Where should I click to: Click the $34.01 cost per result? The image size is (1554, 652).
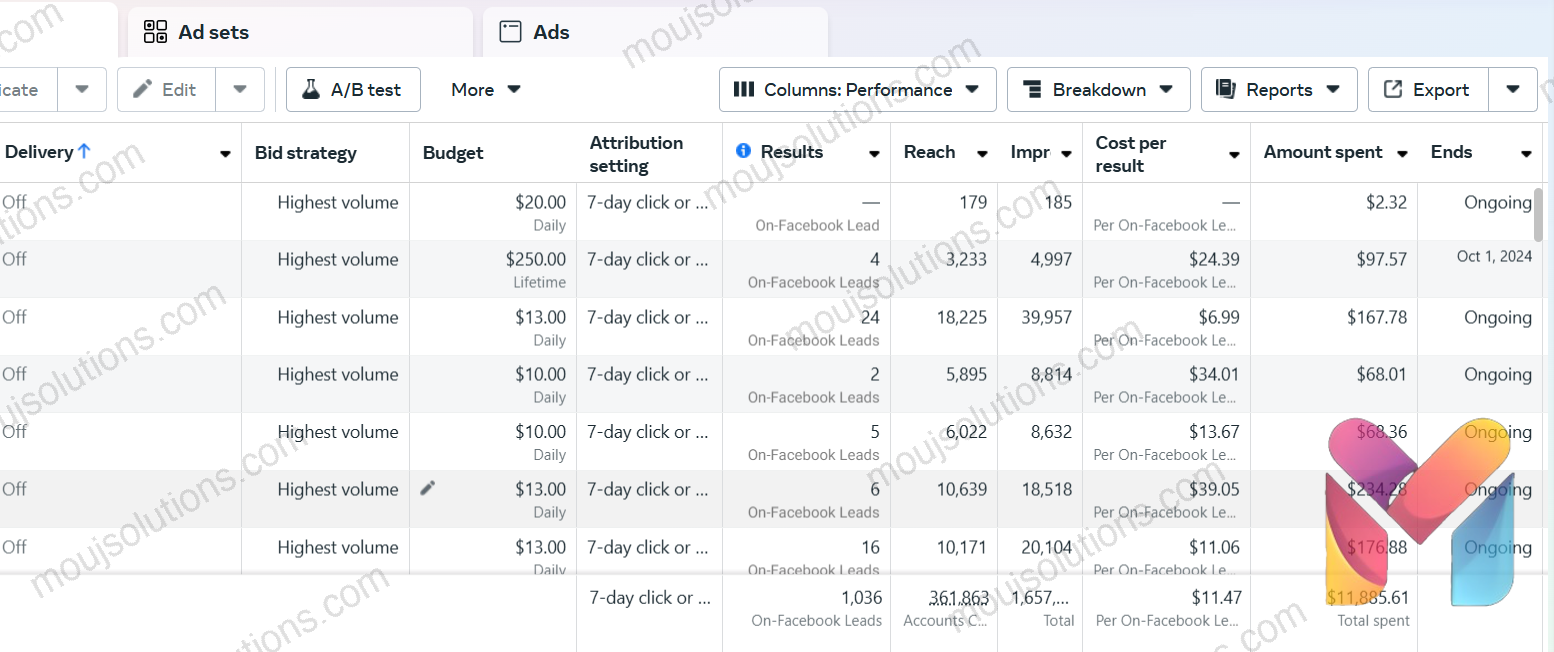pos(1214,375)
